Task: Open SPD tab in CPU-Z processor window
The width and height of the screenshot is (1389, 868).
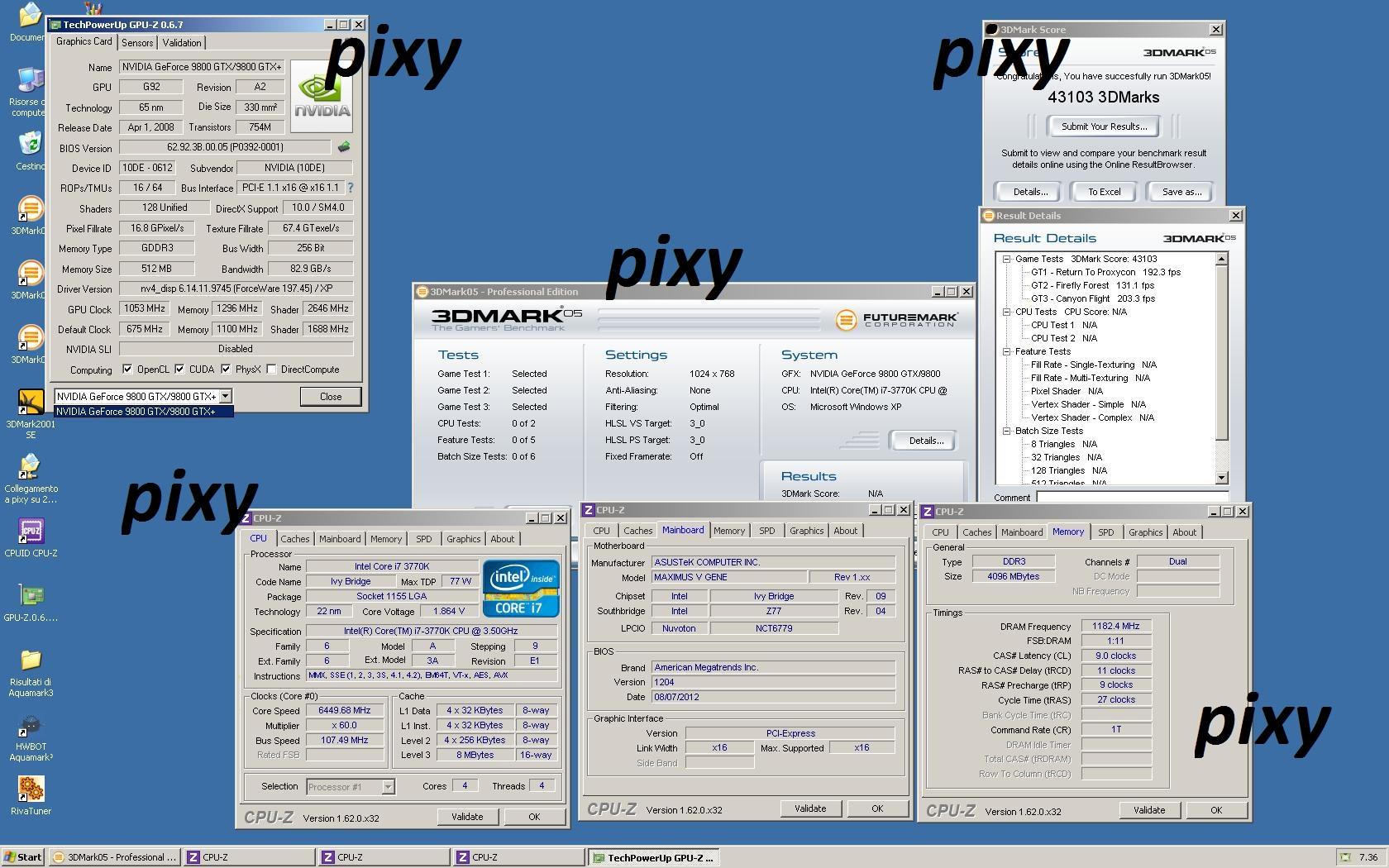Action: click(x=423, y=539)
